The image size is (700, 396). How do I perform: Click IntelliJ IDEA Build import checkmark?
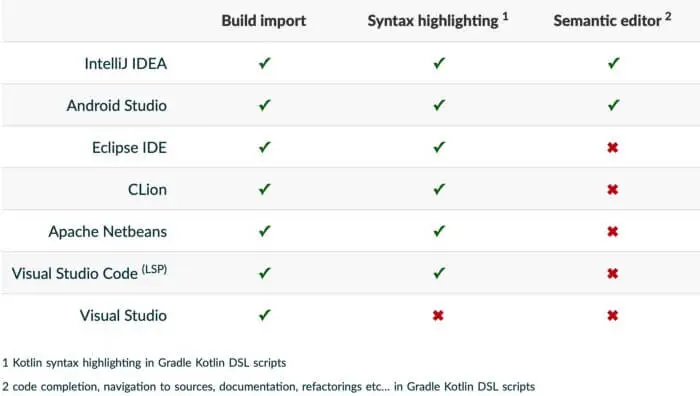265,63
